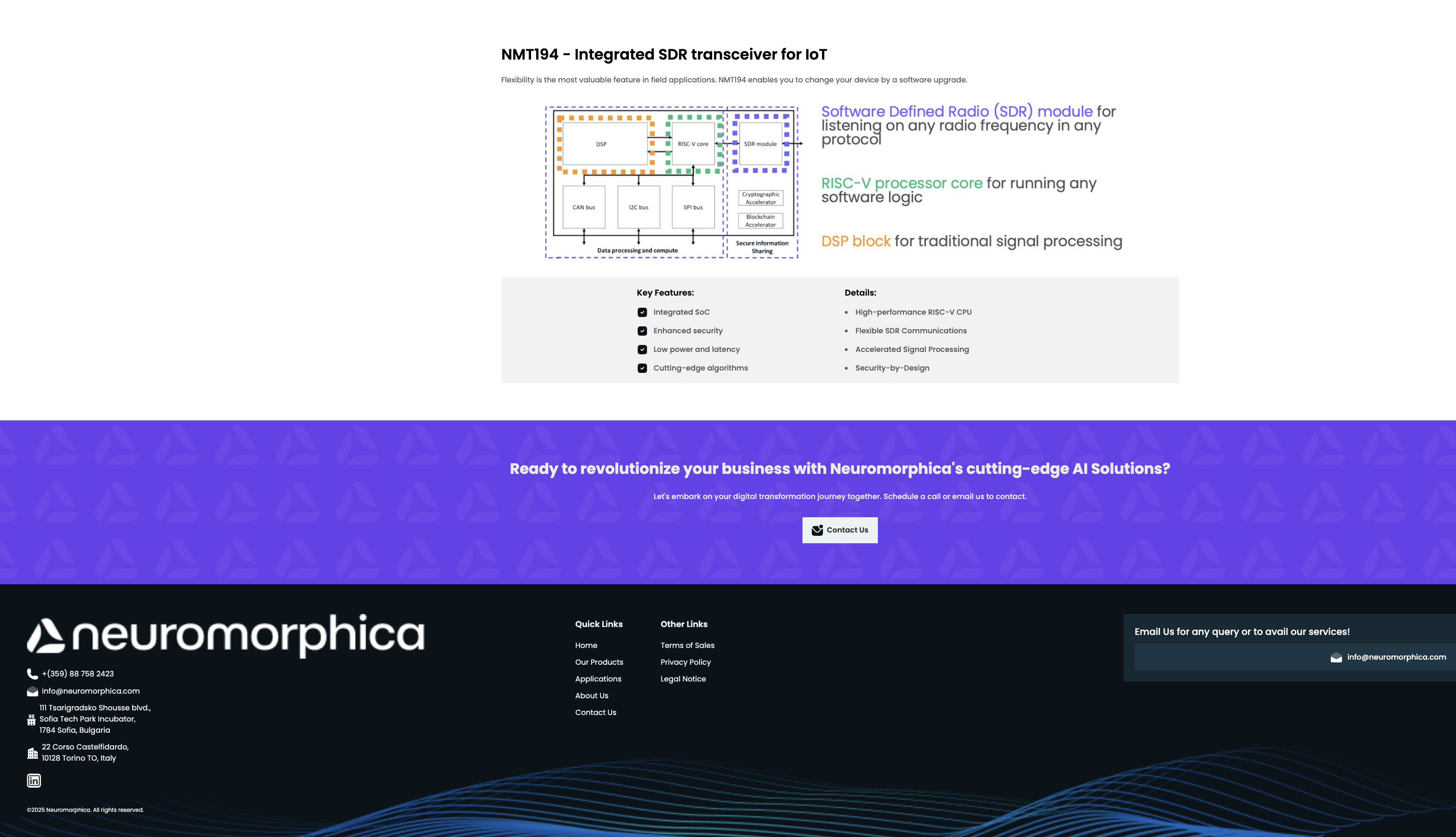Click 'Secure Information Sharing' diagram label
The width and height of the screenshot is (1456, 837).
click(x=762, y=247)
